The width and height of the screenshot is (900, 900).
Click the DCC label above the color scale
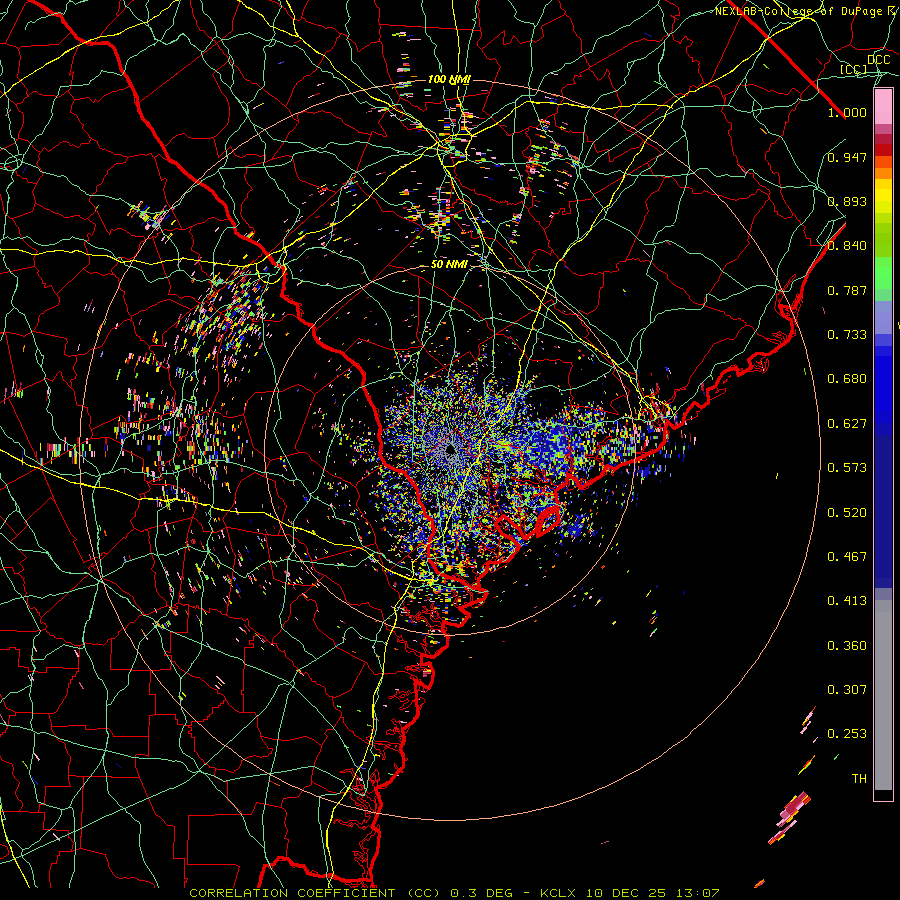coord(879,60)
